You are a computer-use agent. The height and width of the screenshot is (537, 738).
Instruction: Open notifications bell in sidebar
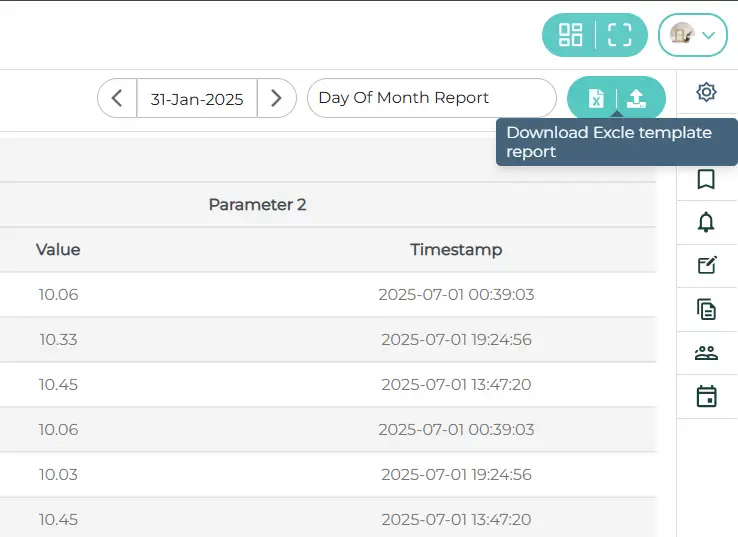[706, 222]
